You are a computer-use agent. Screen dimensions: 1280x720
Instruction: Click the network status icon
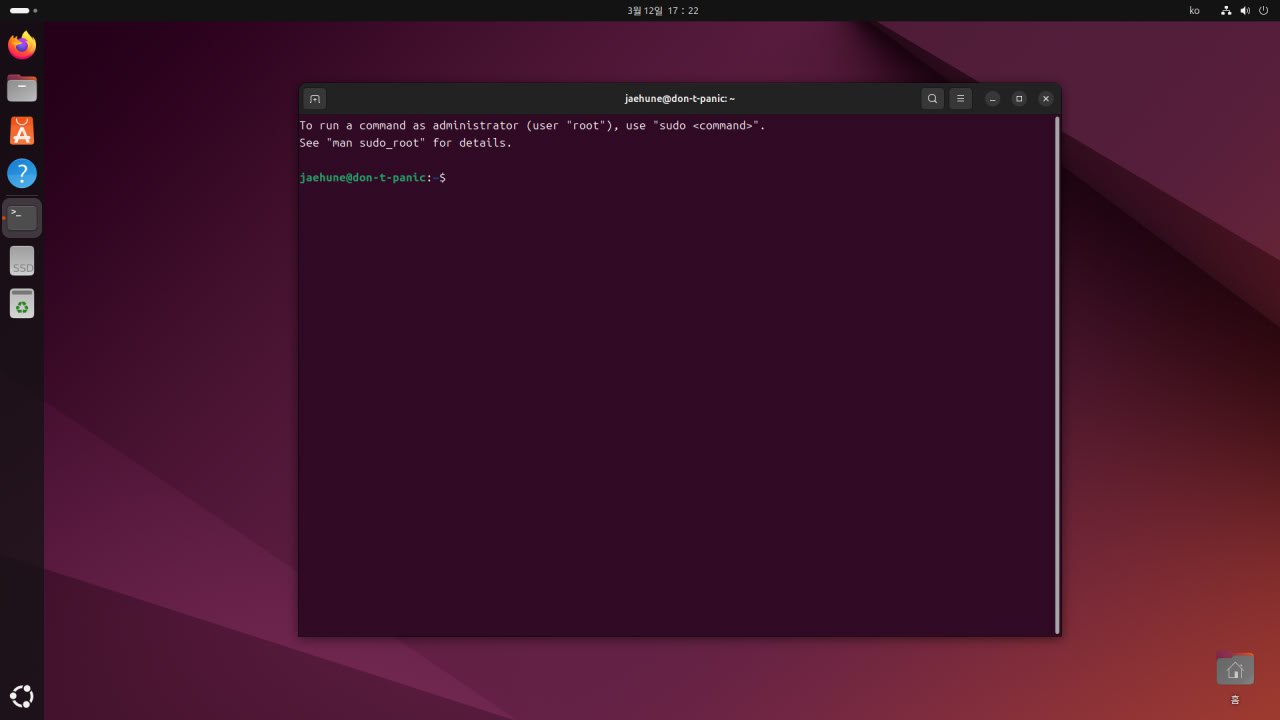pyautogui.click(x=1226, y=10)
